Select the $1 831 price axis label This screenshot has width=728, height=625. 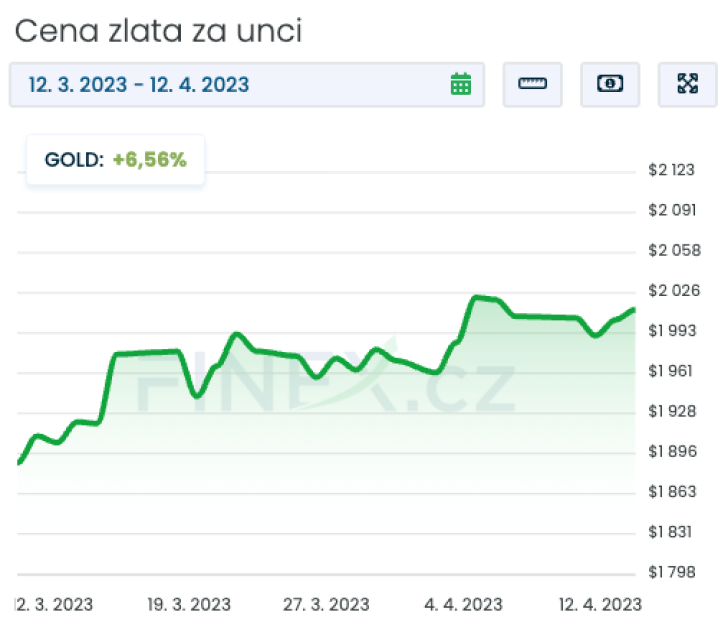pyautogui.click(x=670, y=532)
